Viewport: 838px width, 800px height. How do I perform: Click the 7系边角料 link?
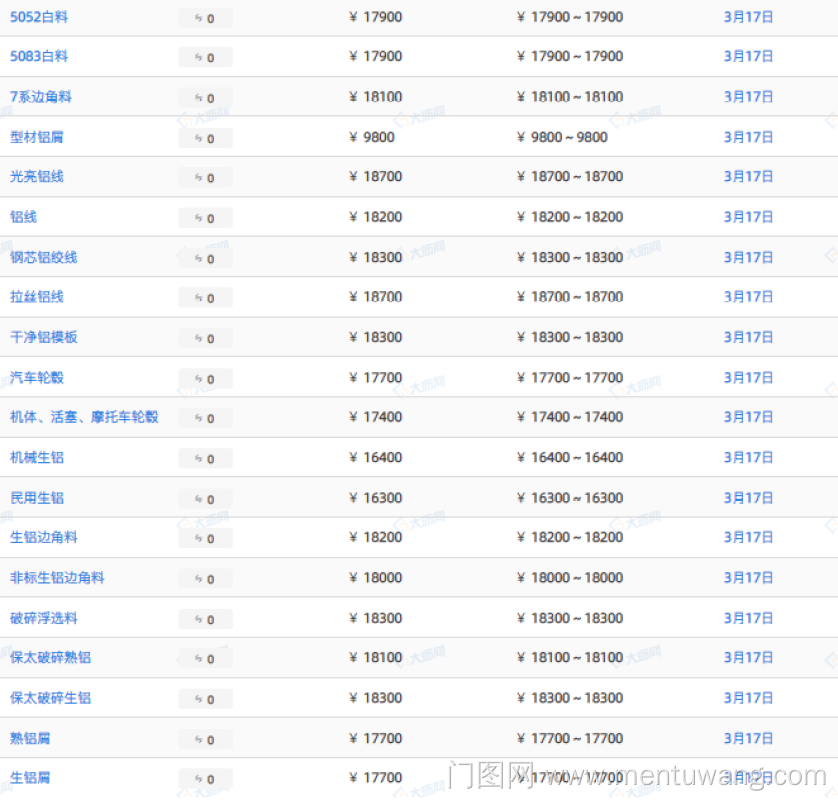click(41, 97)
